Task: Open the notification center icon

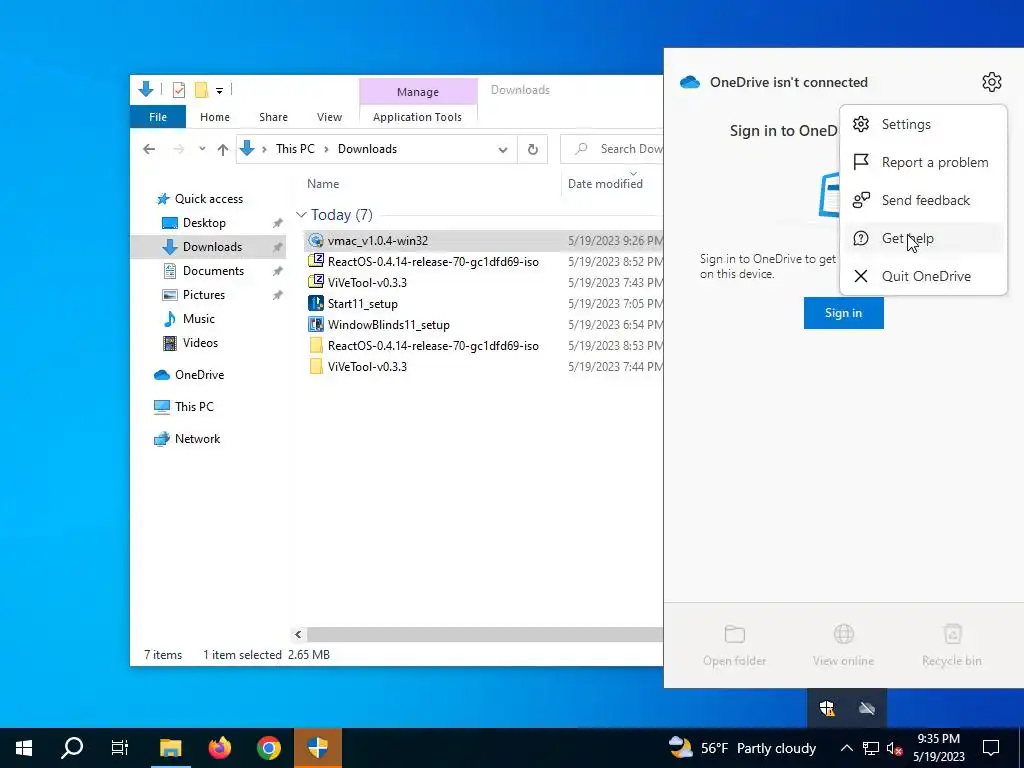Action: tap(991, 748)
